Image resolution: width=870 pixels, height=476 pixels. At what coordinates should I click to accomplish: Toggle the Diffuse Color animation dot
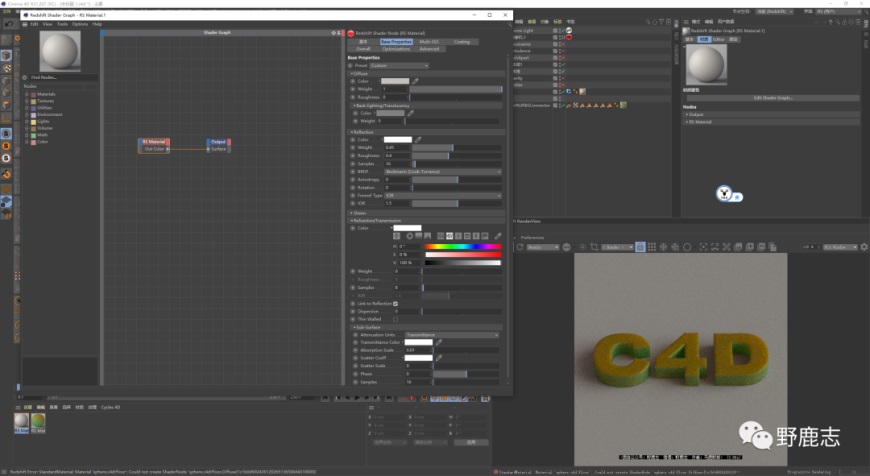point(352,81)
